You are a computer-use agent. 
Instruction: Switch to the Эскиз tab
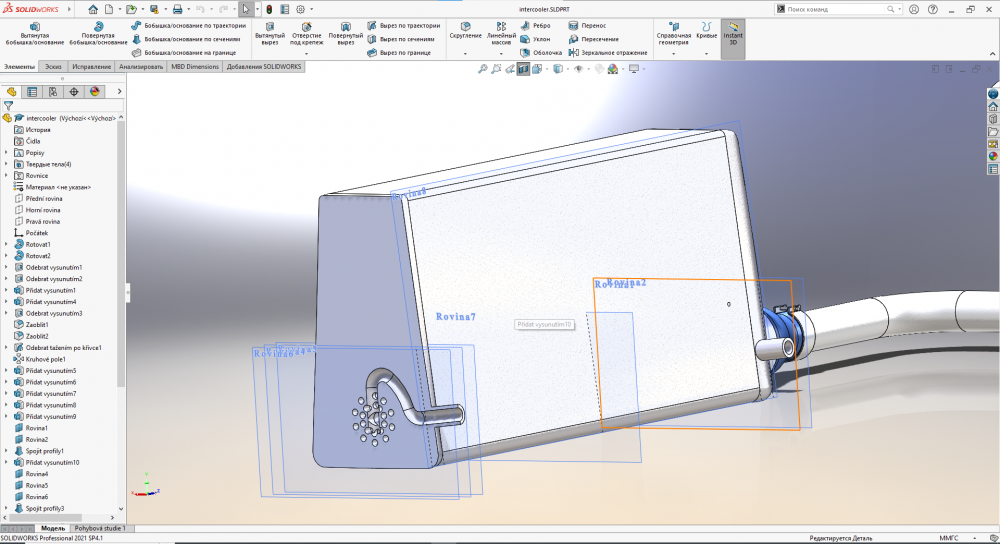54,67
